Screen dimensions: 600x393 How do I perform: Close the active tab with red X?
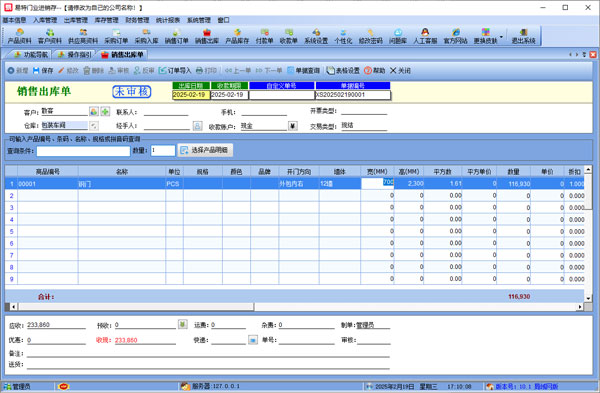[593, 55]
